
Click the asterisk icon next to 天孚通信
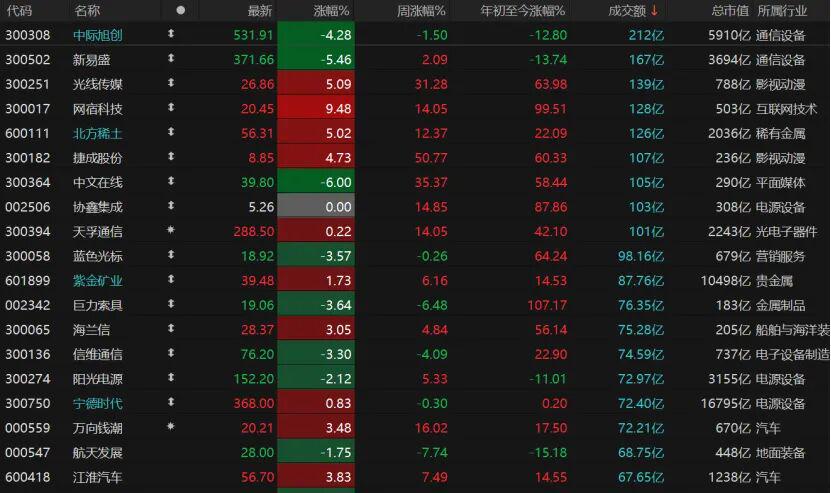click(x=171, y=231)
